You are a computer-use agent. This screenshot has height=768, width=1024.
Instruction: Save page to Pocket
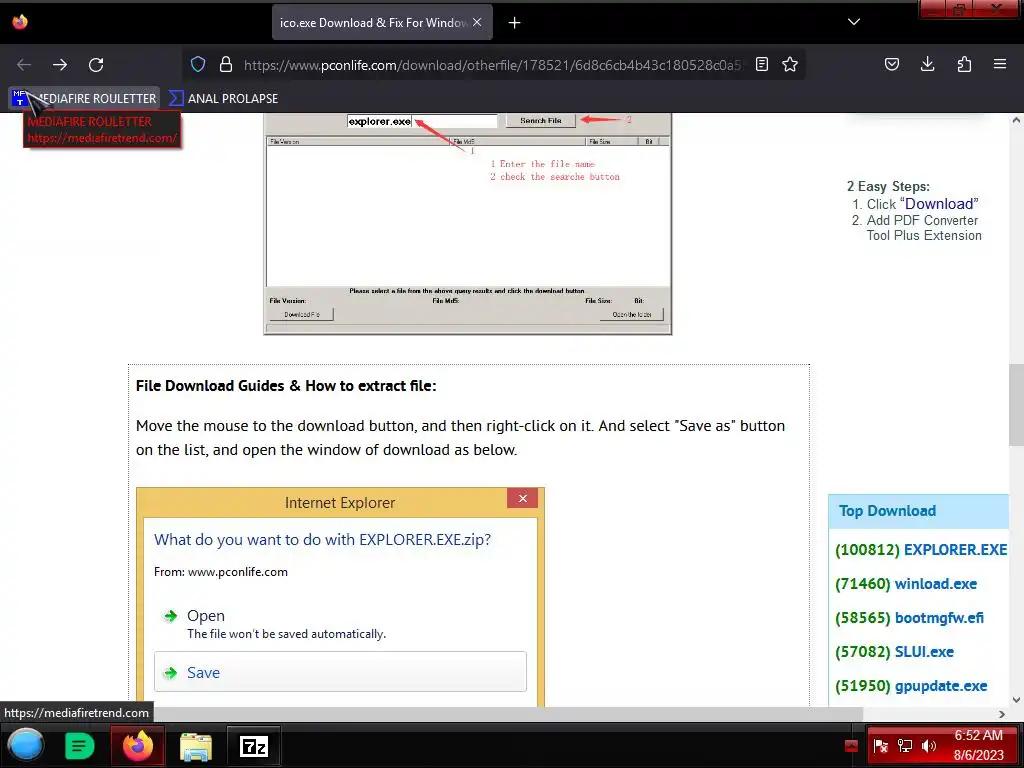(891, 64)
